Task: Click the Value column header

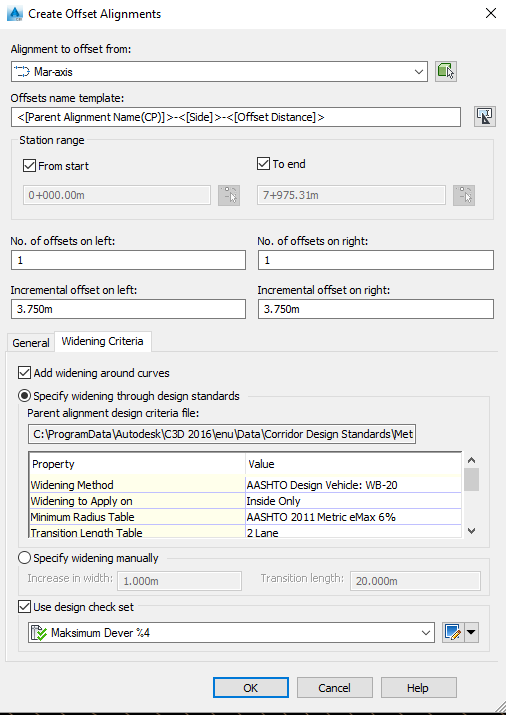Action: point(353,464)
